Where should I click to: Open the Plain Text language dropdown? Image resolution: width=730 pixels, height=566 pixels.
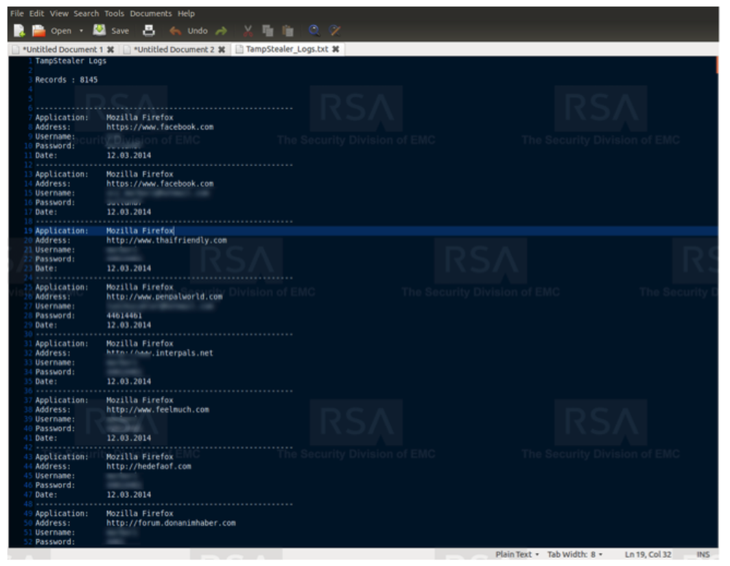coord(517,554)
